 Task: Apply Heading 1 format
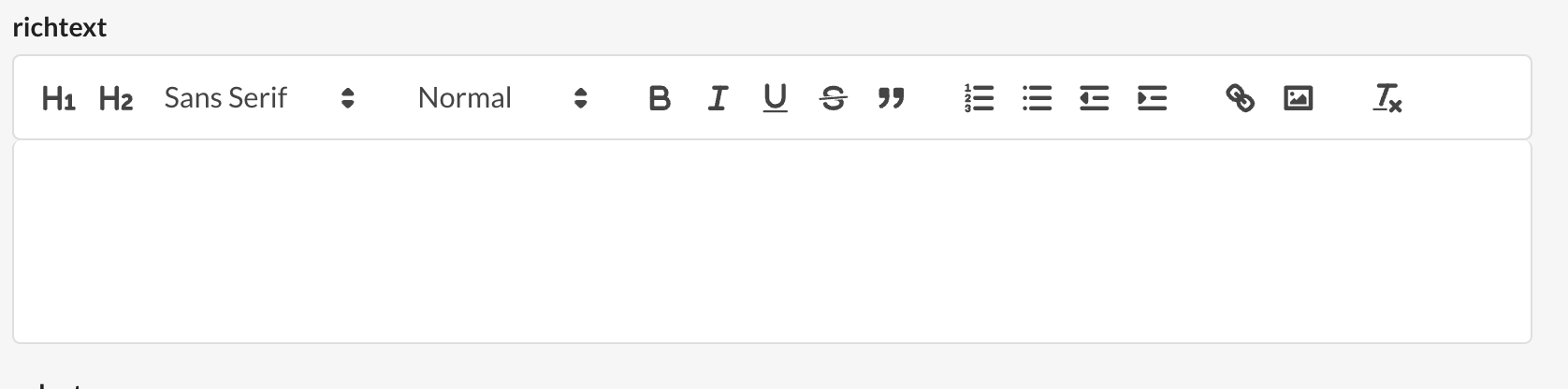58,98
